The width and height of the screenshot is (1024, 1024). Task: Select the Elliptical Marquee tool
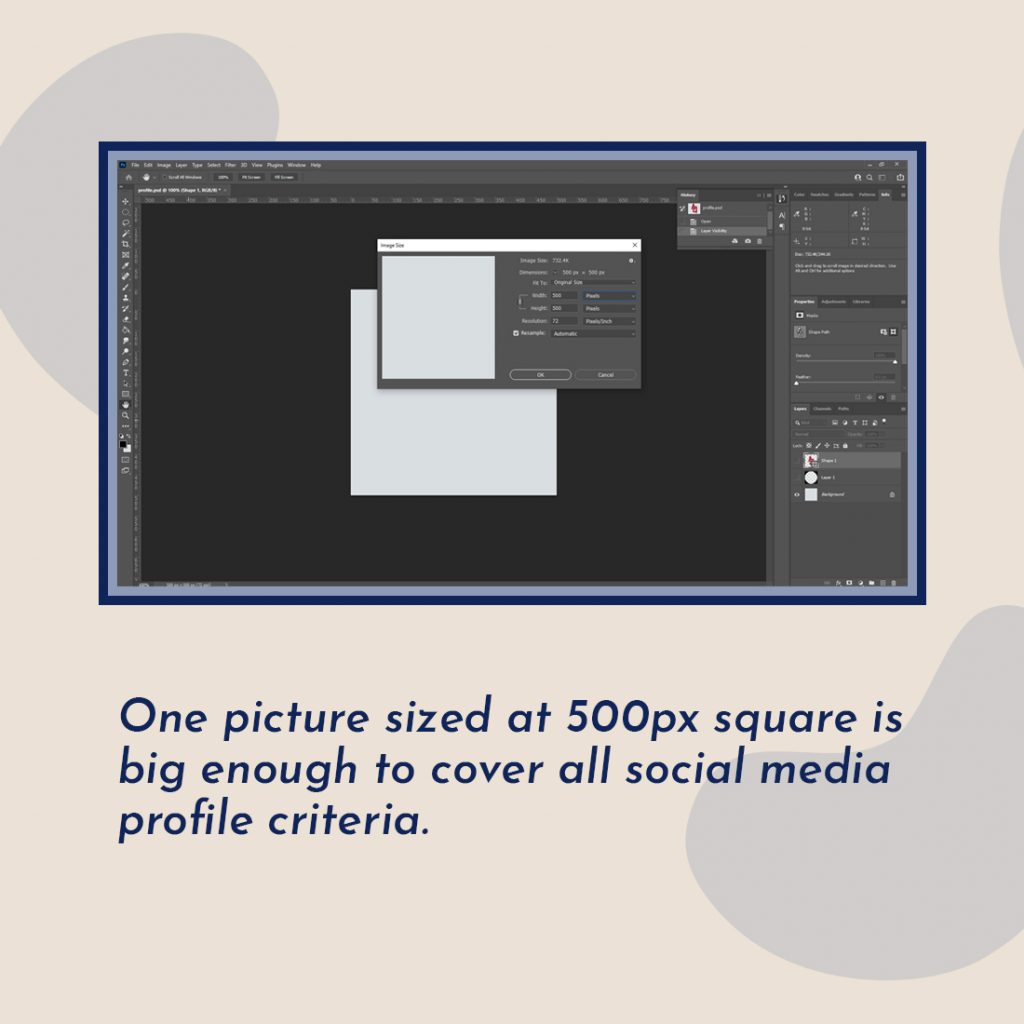pyautogui.click(x=125, y=212)
